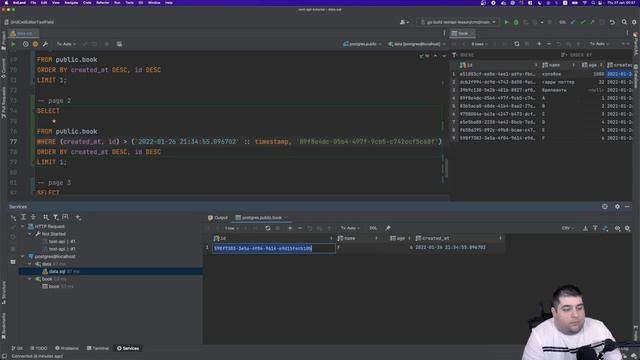The width and height of the screenshot is (640, 360).
Task: Run the go build configuration with green play button
Action: [x=507, y=22]
